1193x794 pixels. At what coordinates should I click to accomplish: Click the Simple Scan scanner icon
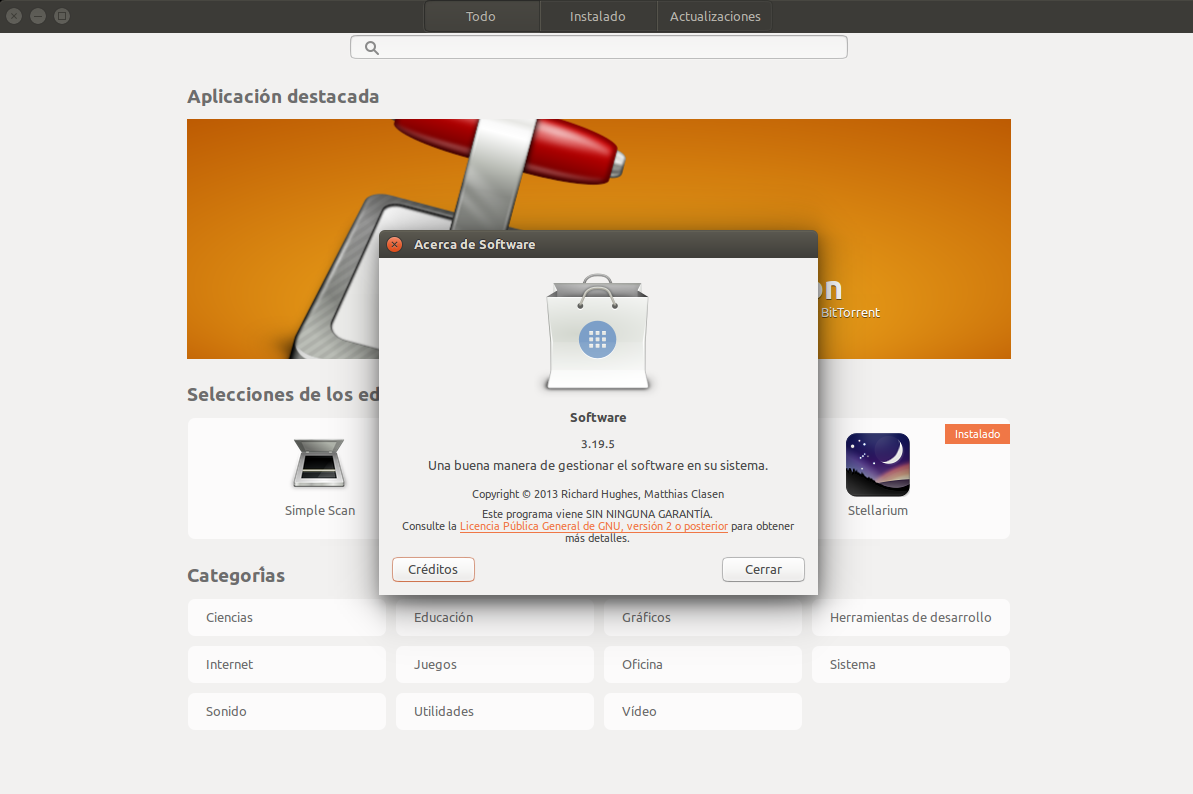pos(319,463)
